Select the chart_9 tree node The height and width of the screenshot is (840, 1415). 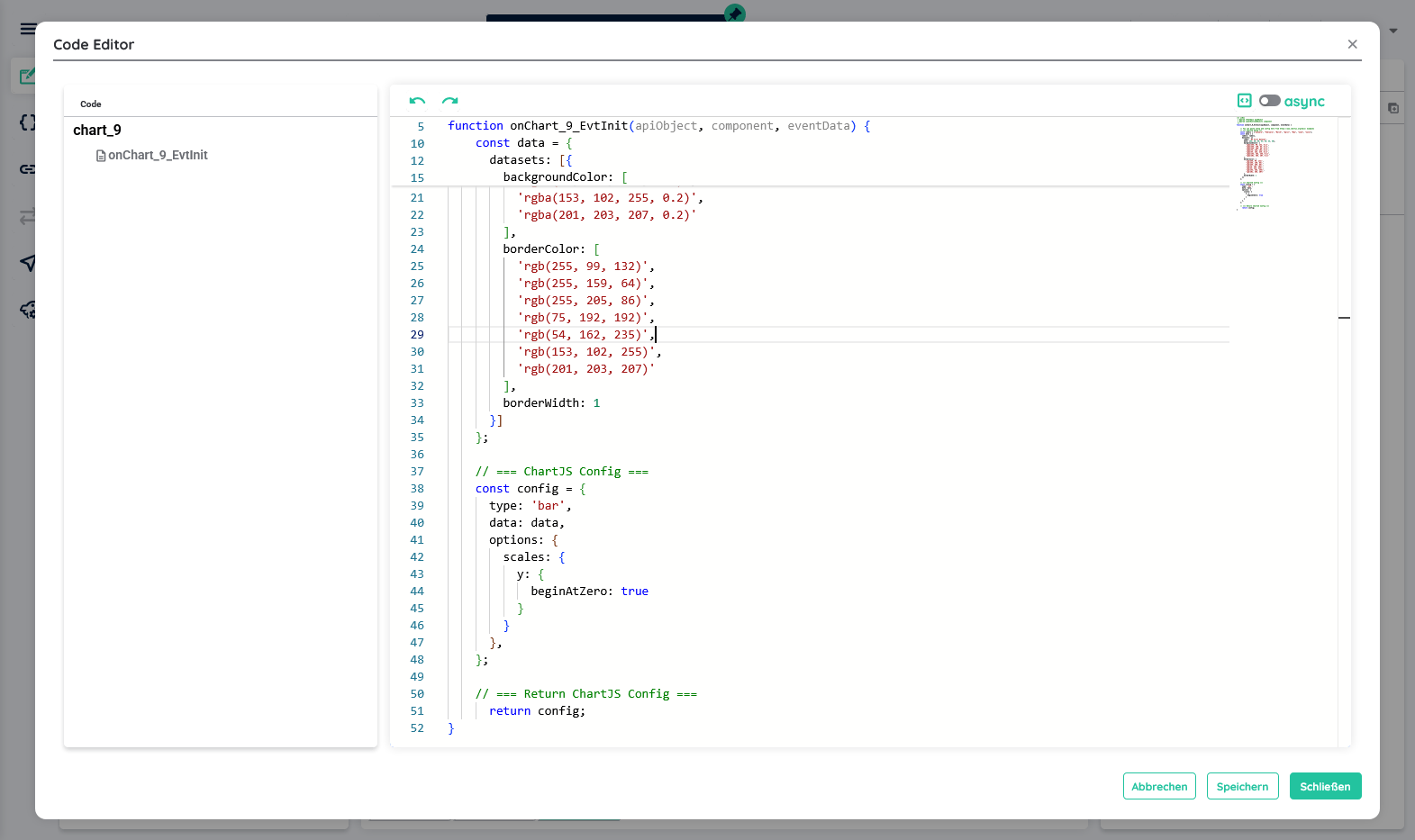pos(97,131)
